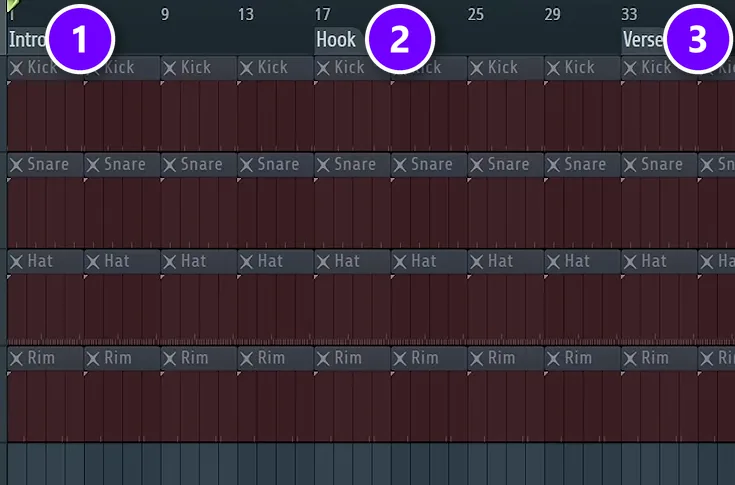
Task: Select the 'Snare' clip title at bar 33
Action: click(x=661, y=164)
